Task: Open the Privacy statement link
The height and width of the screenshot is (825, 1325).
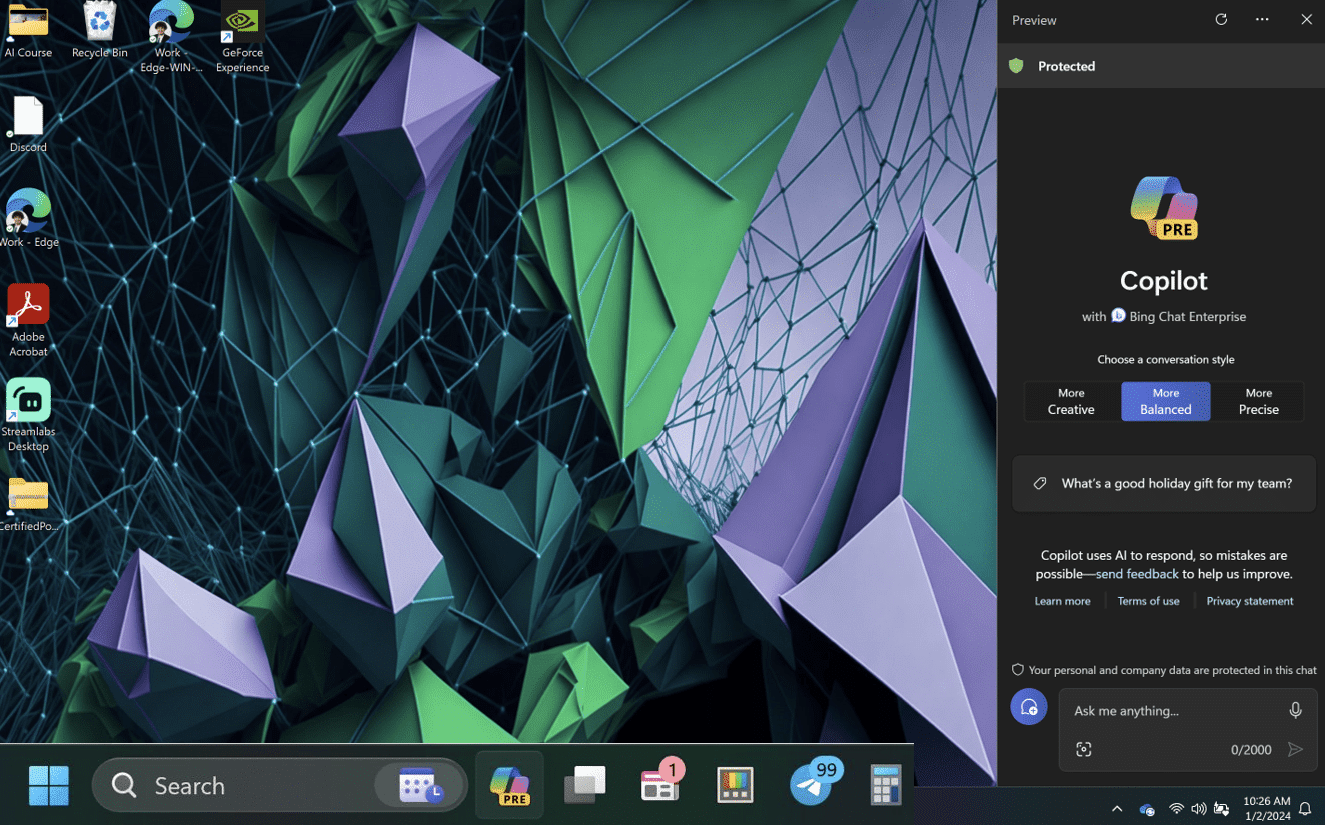Action: point(1249,601)
